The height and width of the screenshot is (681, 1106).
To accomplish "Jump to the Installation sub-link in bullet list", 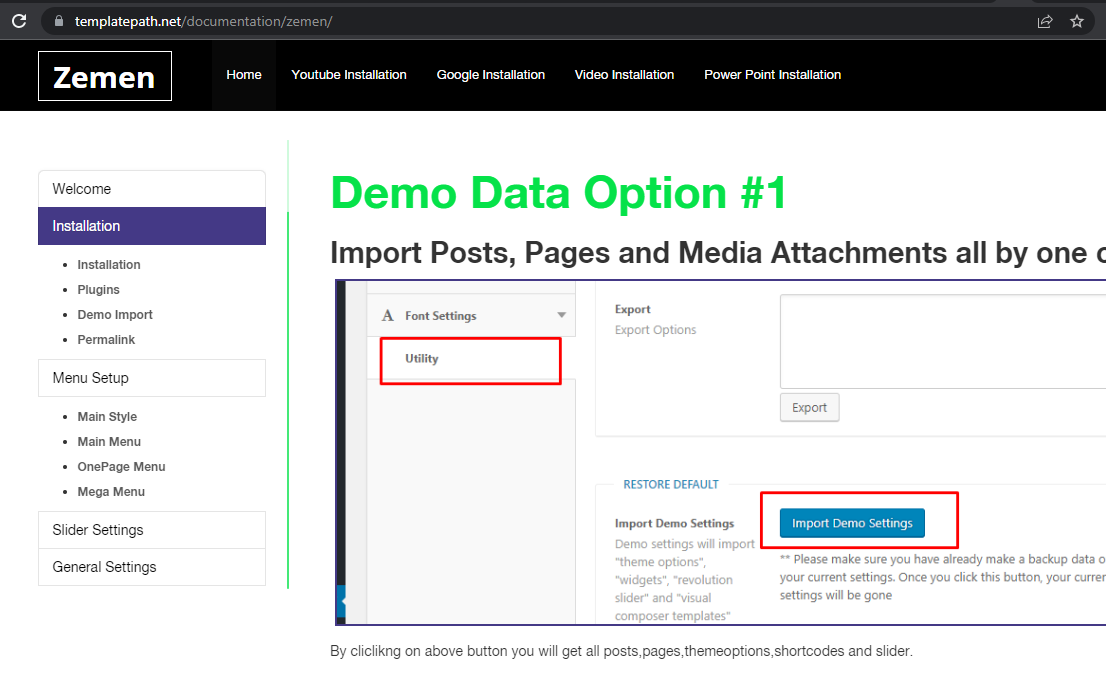I will [109, 265].
